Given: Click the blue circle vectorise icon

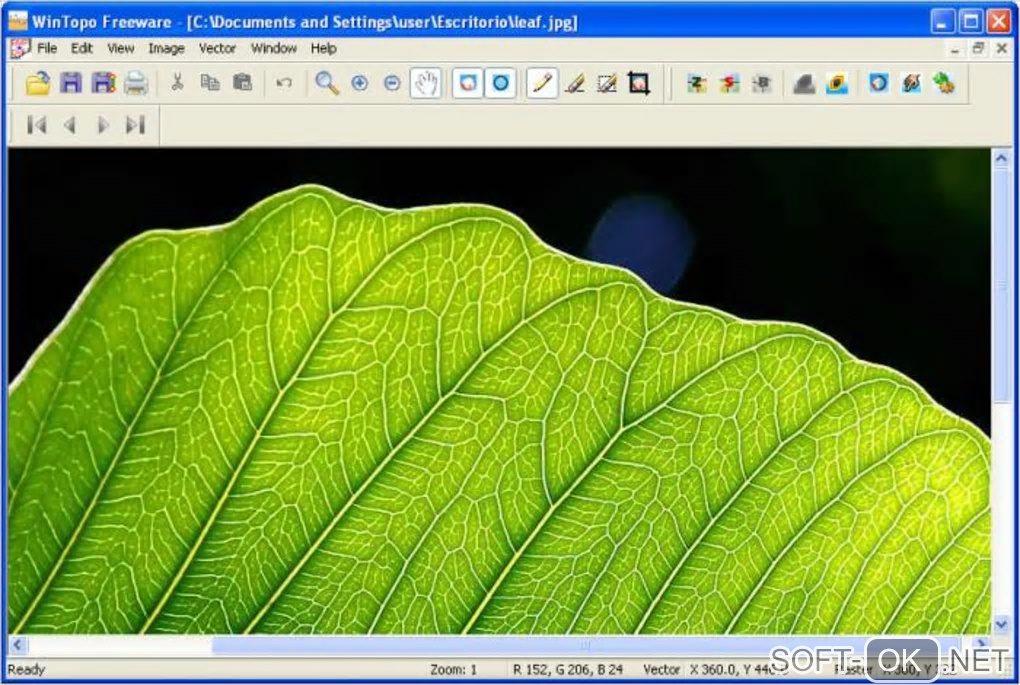Looking at the screenshot, I should pyautogui.click(x=878, y=83).
